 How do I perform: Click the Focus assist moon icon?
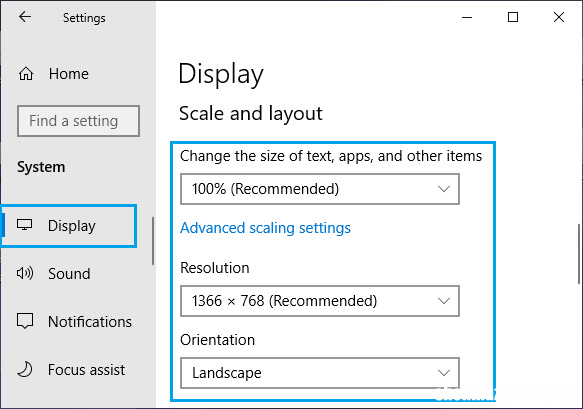25,369
